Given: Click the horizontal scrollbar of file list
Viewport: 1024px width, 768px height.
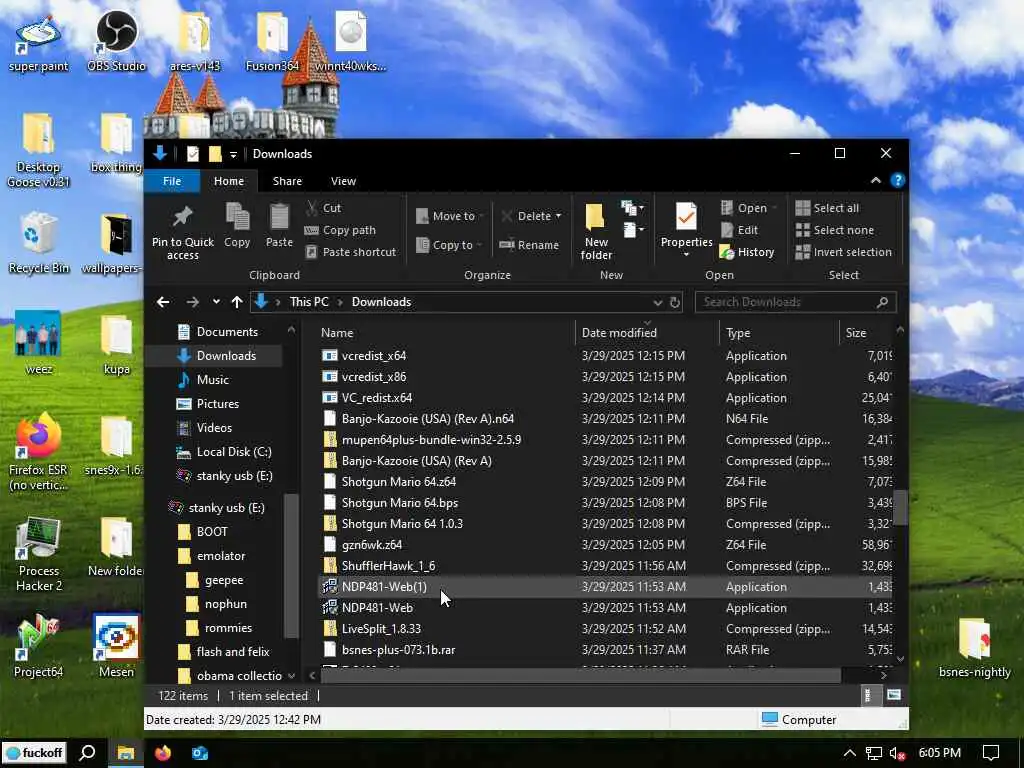Looking at the screenshot, I should click(580, 675).
